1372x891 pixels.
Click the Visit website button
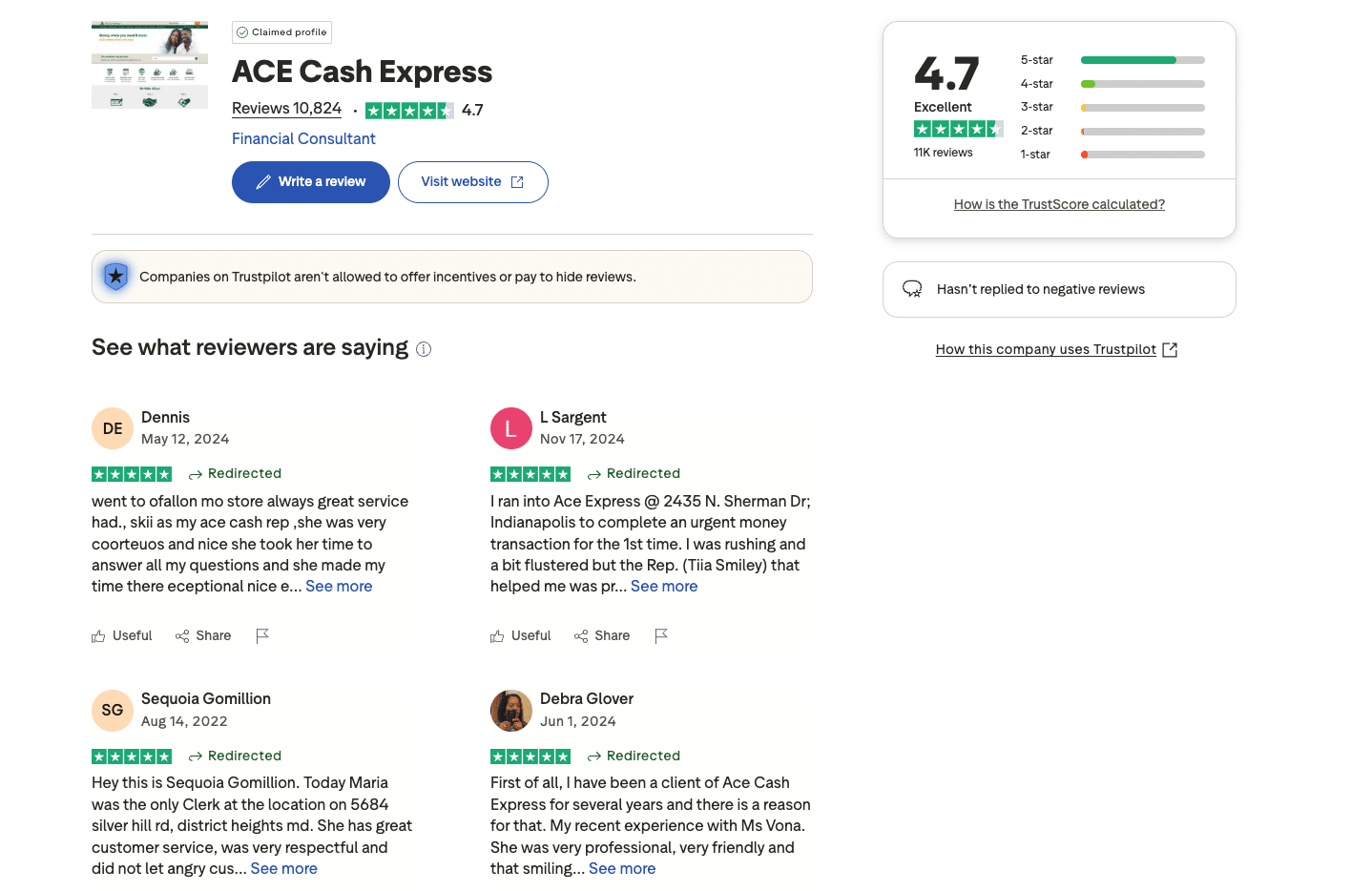coord(472,181)
